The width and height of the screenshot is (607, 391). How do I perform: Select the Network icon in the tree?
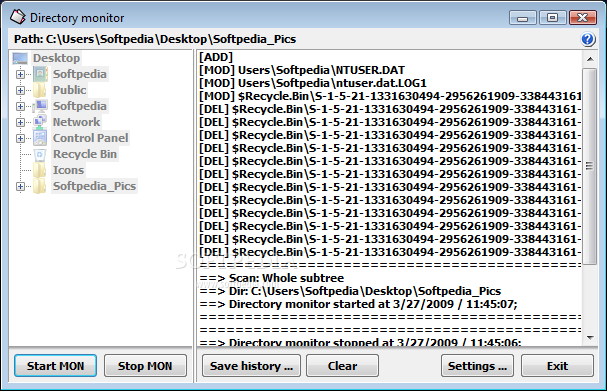click(x=40, y=122)
